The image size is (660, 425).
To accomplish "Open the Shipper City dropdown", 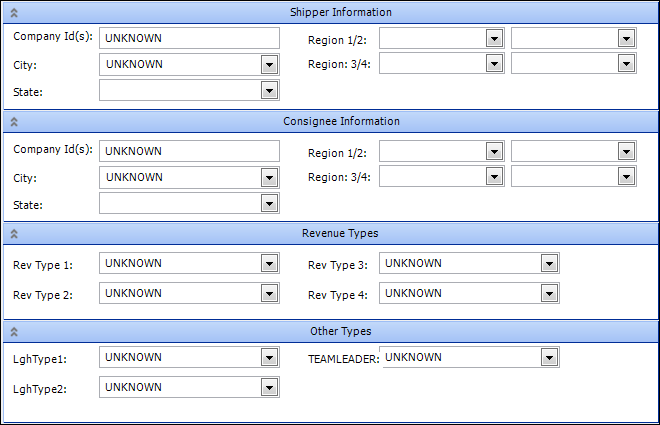I will 268,64.
